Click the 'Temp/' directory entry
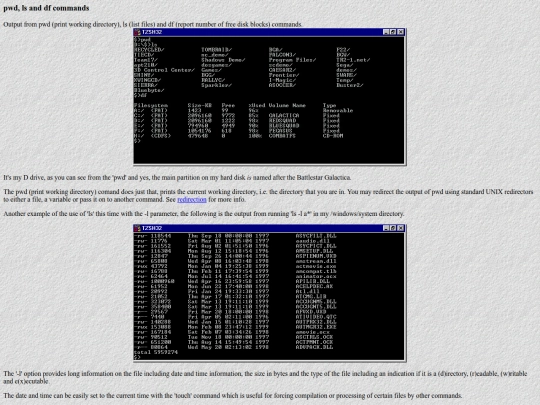The width and height of the screenshot is (540, 405). pos(345,80)
